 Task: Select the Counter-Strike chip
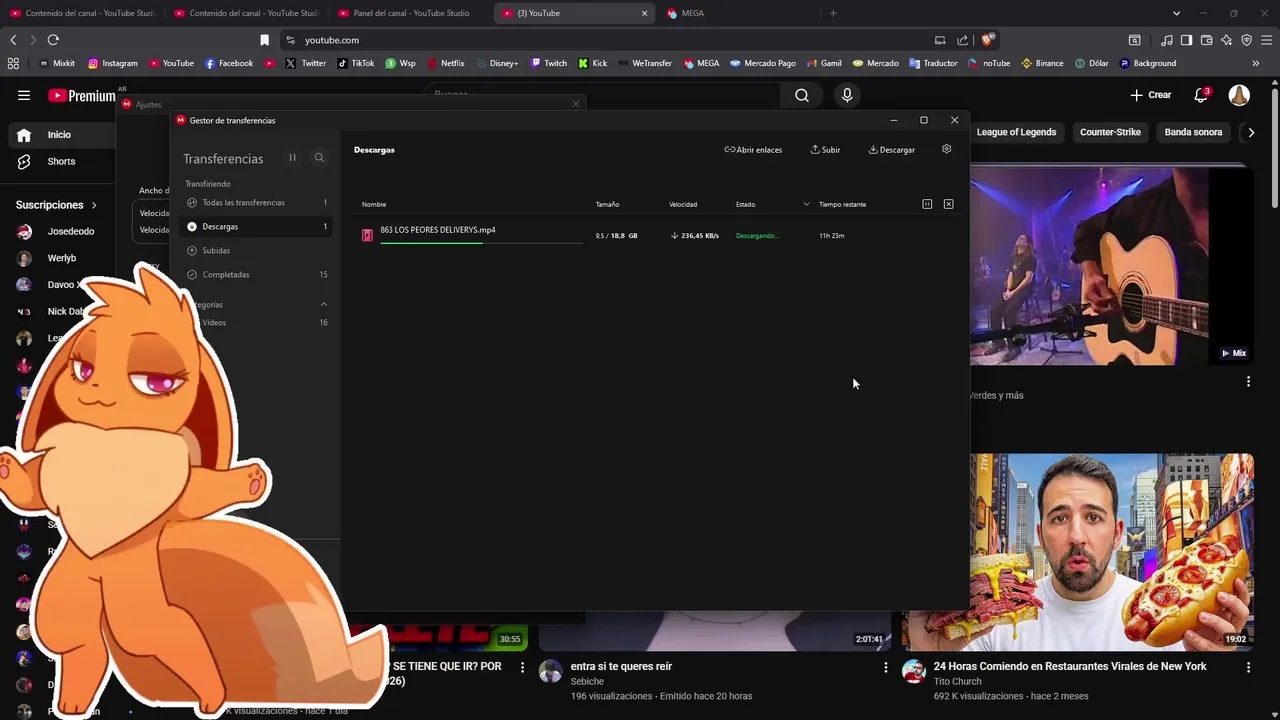1110,132
